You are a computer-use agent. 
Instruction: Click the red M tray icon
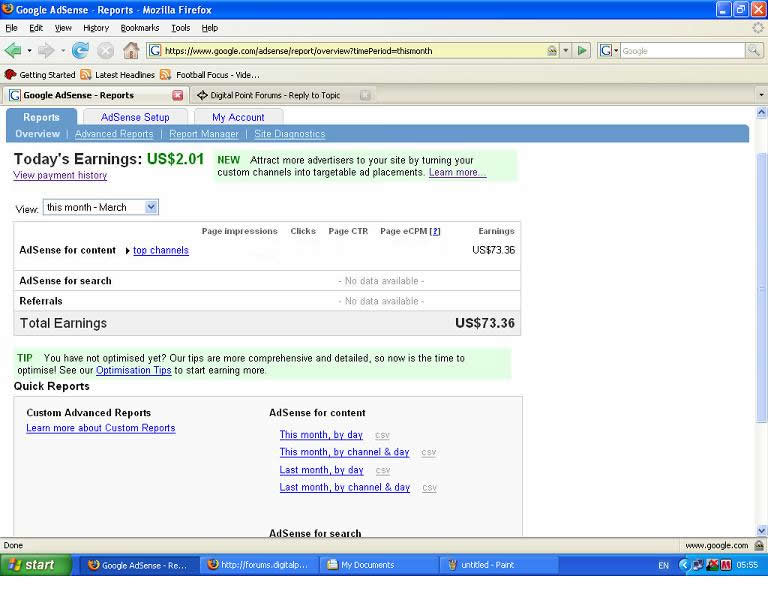click(726, 565)
